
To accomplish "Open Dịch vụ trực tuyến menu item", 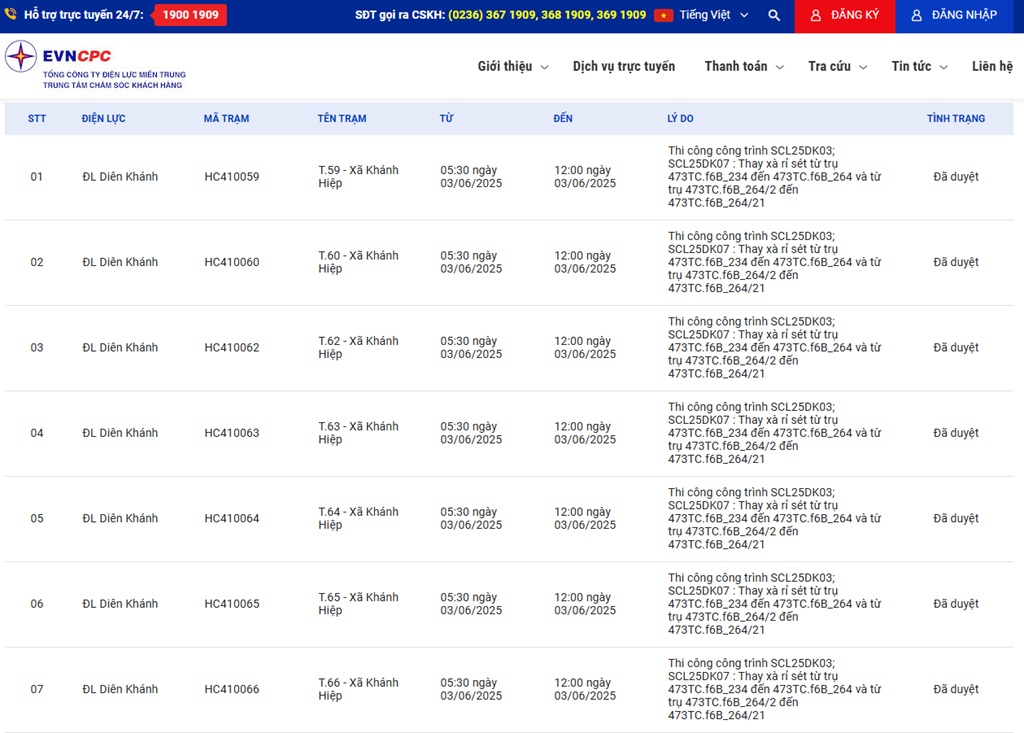I will tap(623, 67).
